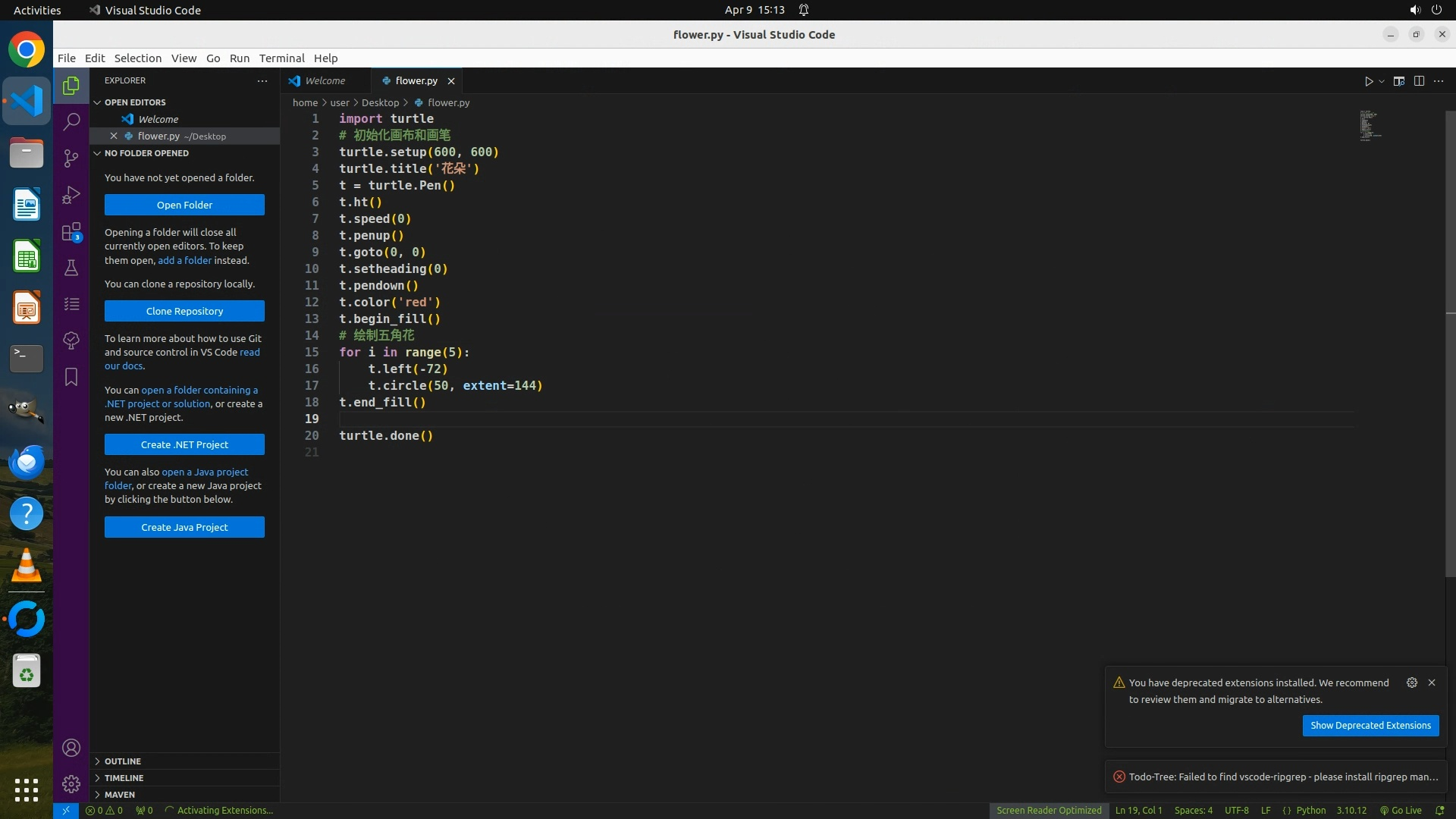The image size is (1456, 819).
Task: Toggle Explorer view via the files icon
Action: [71, 86]
